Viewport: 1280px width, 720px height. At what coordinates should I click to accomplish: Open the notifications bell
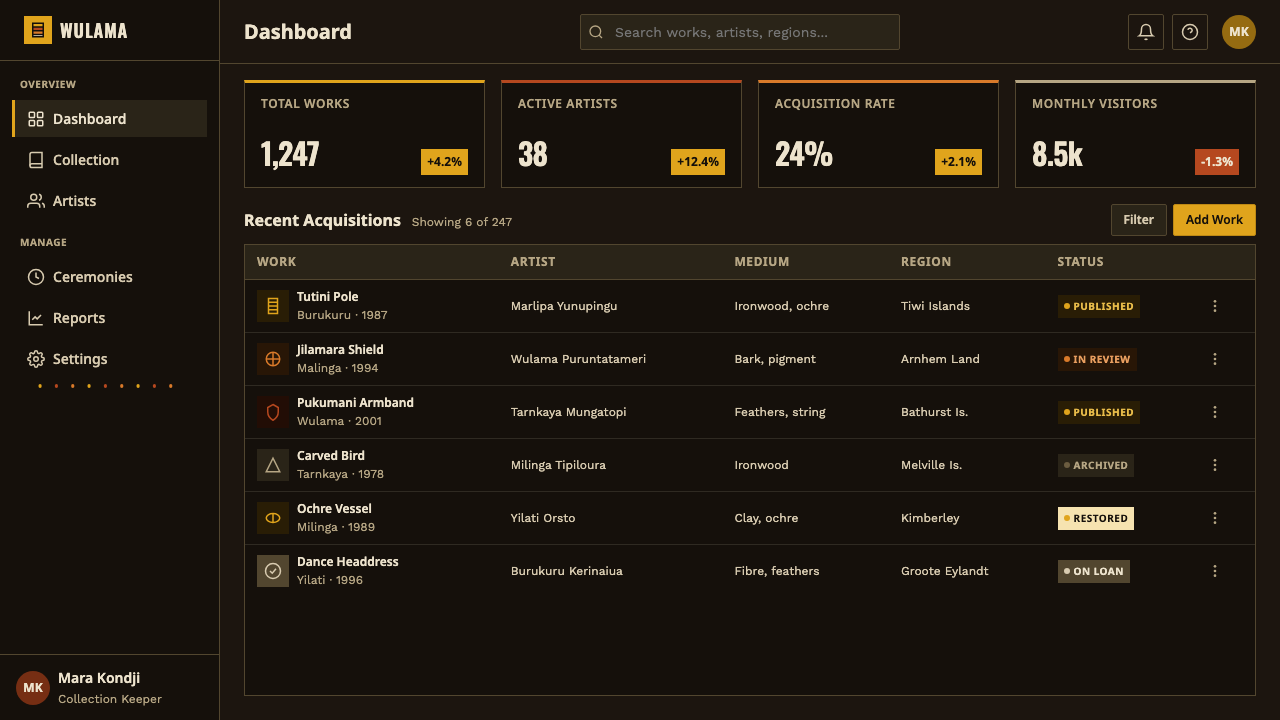coord(1146,32)
